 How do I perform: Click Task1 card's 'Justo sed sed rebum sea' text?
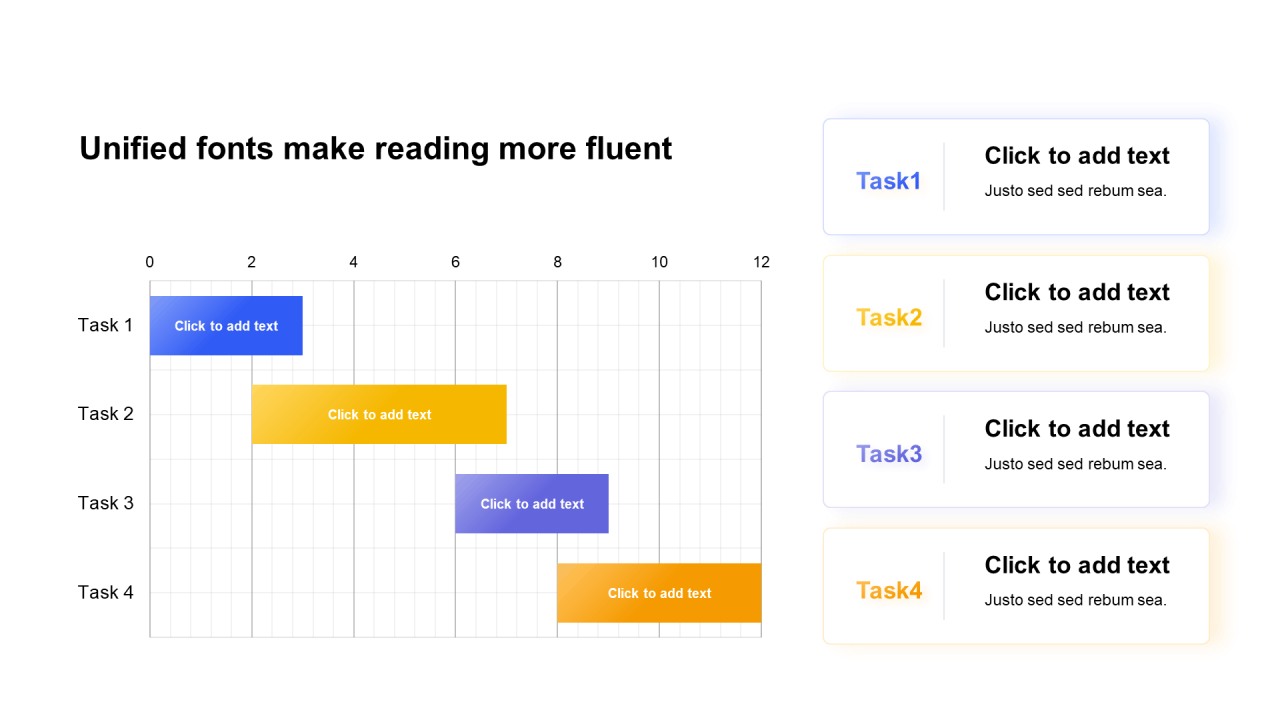coord(1075,191)
